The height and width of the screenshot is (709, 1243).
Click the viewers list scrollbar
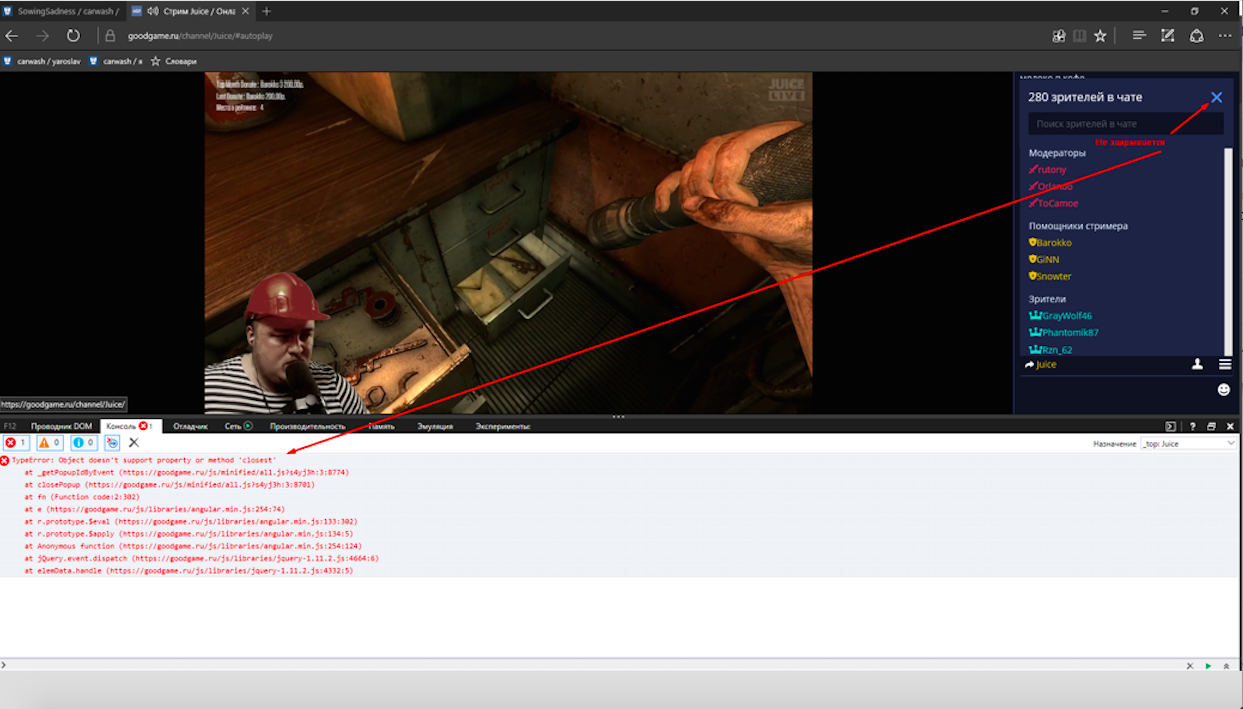point(1229,250)
